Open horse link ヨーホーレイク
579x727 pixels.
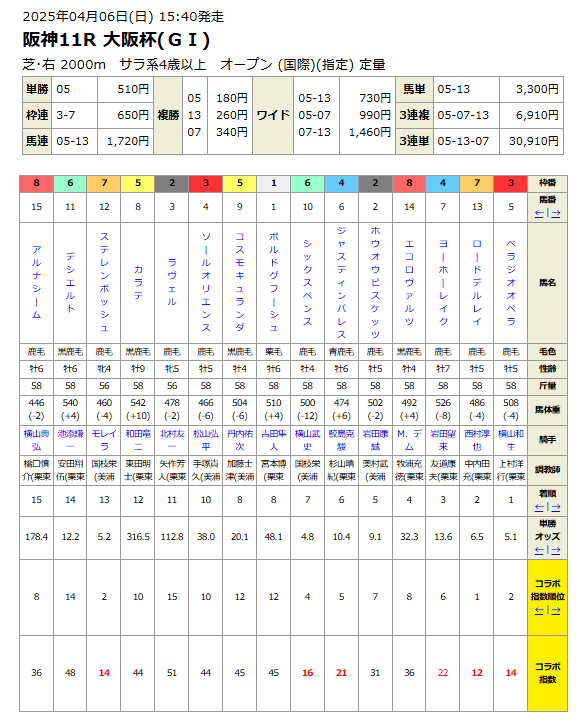[443, 283]
